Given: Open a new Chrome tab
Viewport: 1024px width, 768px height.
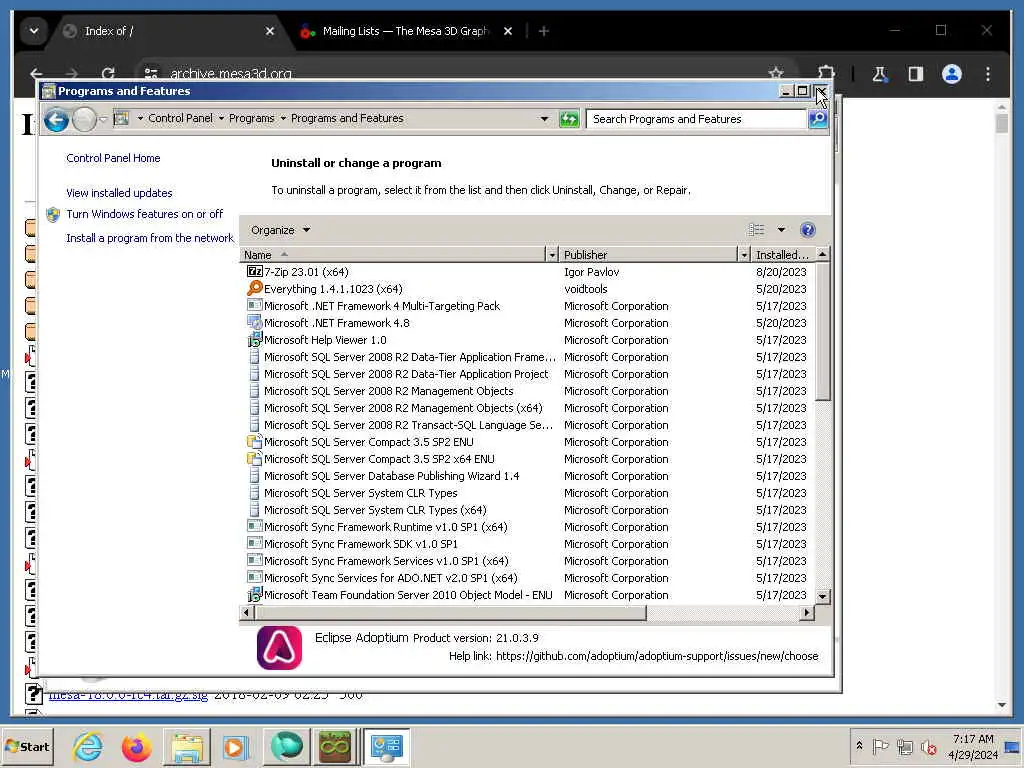Looking at the screenshot, I should tap(543, 31).
